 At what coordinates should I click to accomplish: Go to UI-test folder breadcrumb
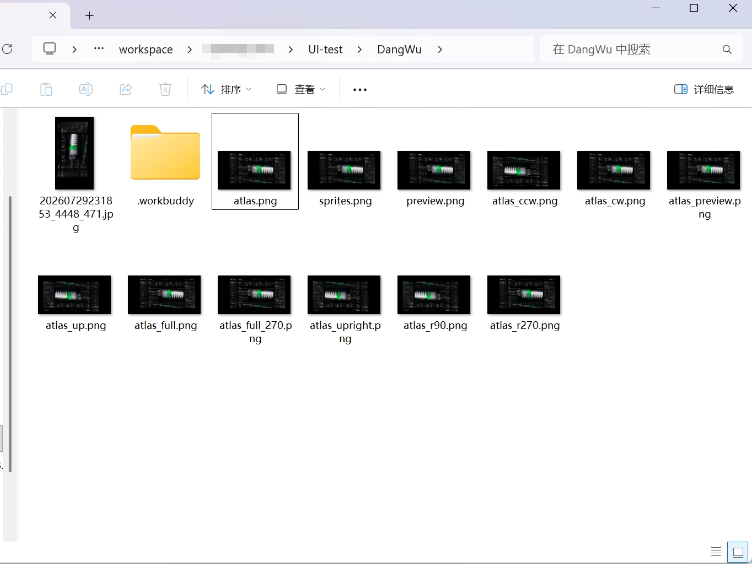coord(325,49)
